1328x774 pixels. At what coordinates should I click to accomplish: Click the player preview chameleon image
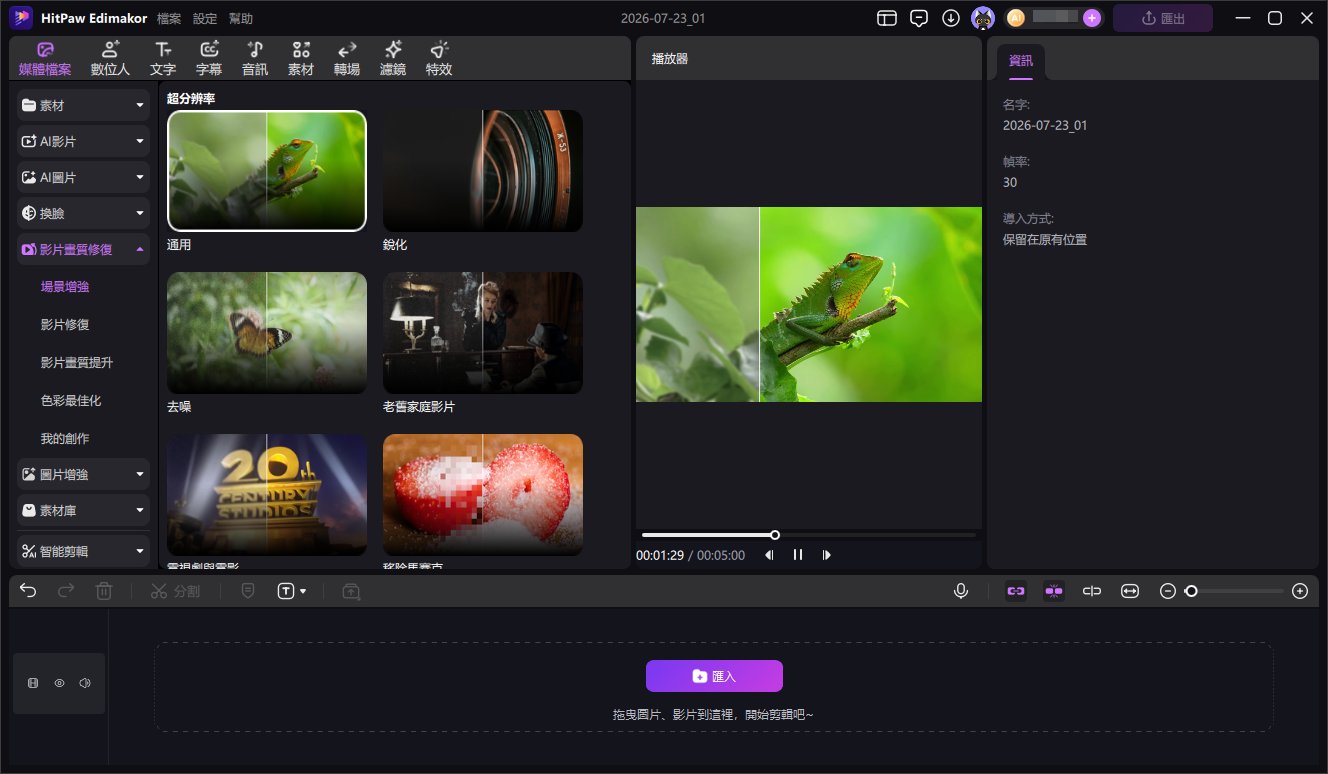(x=809, y=304)
